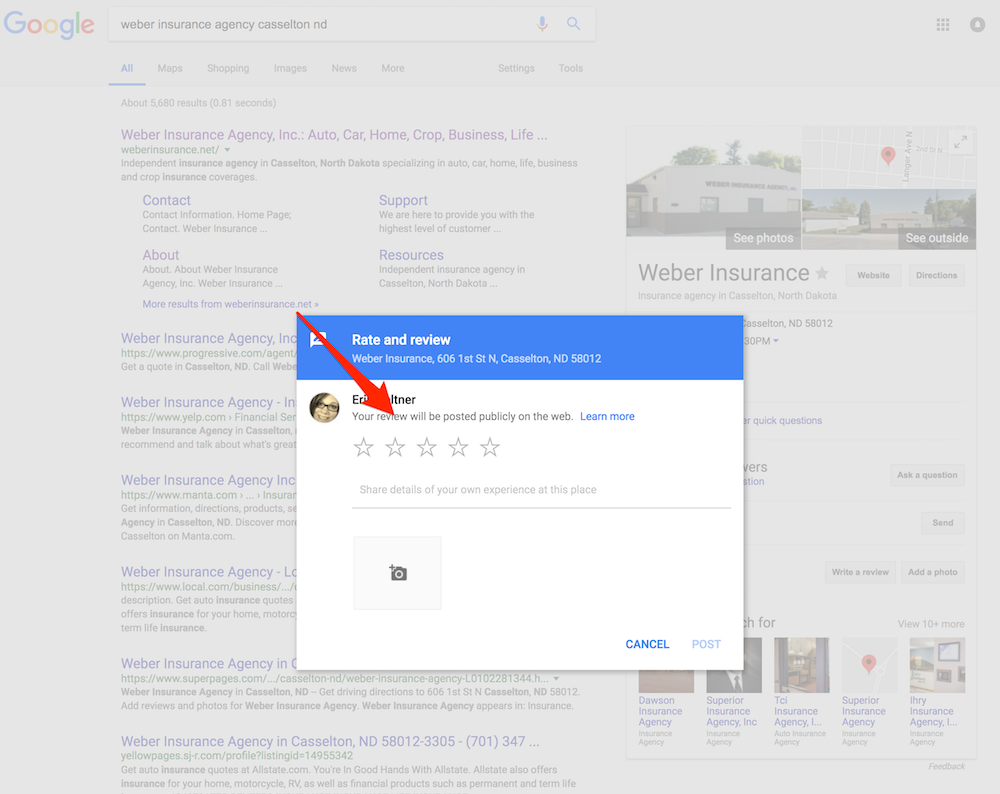Screen dimensions: 1000x794
Task: Open search Tools
Action: [571, 68]
